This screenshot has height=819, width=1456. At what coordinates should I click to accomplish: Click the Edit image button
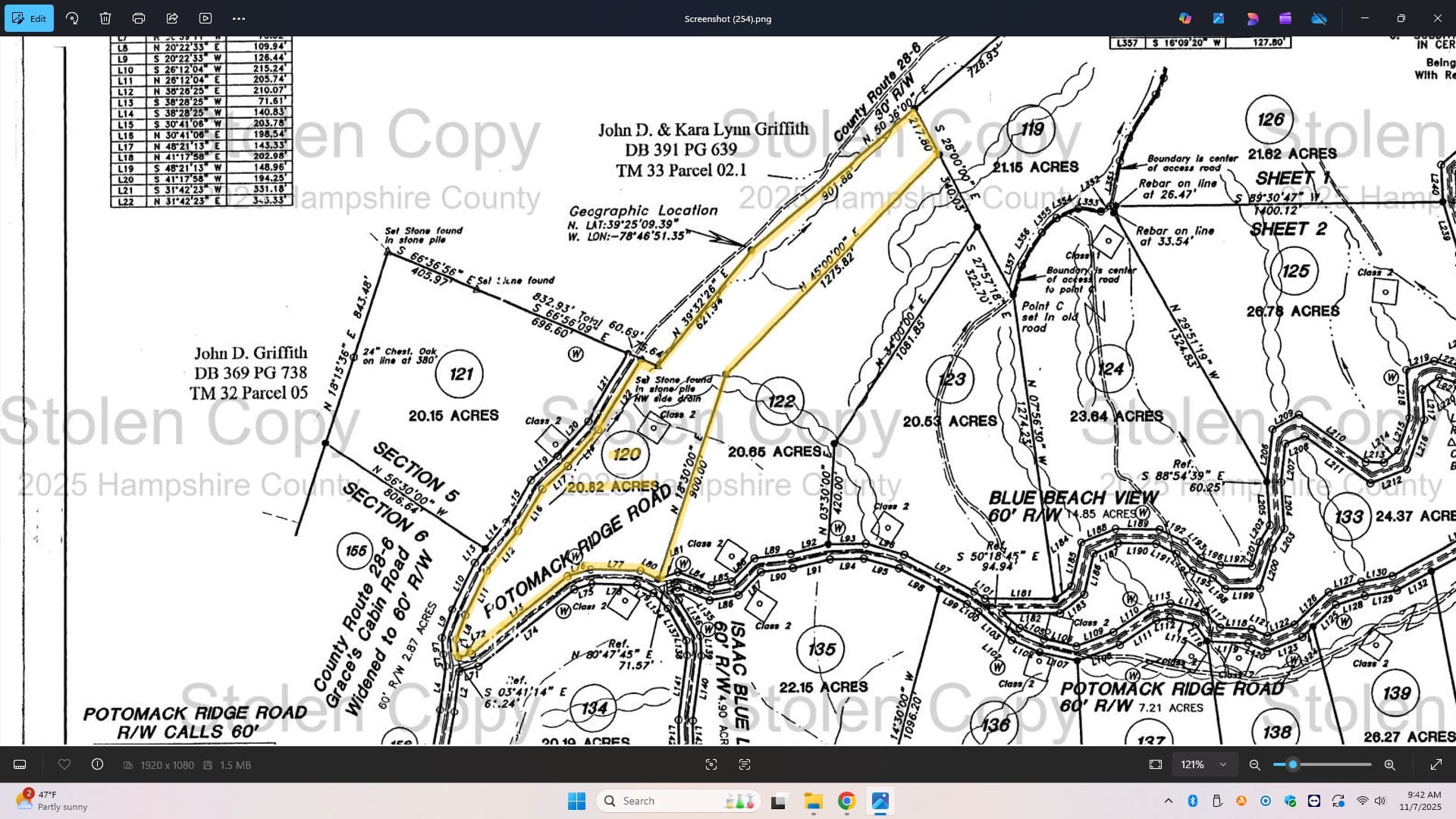29,18
